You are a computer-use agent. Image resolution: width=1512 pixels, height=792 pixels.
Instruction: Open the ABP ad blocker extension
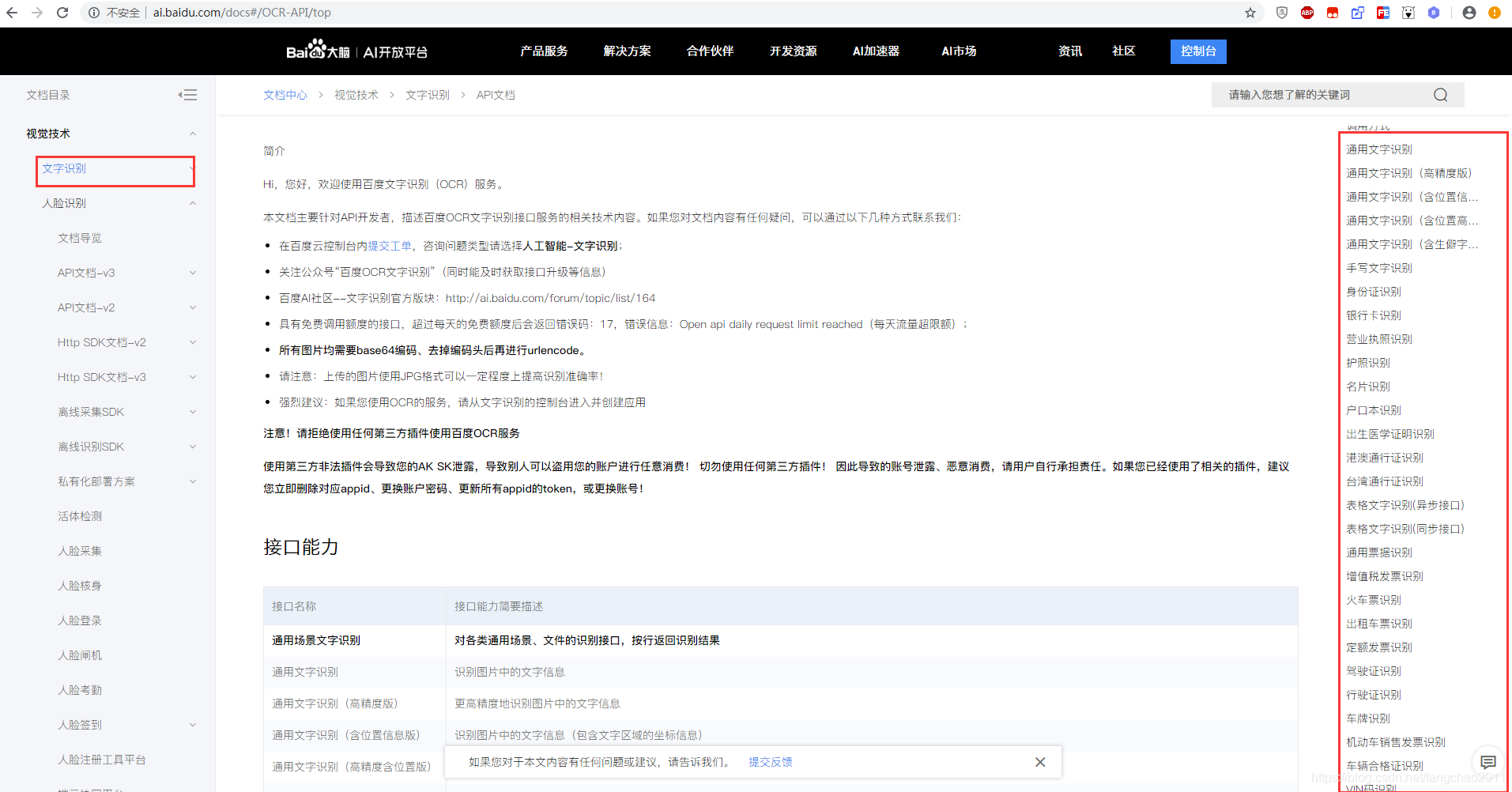[1307, 13]
